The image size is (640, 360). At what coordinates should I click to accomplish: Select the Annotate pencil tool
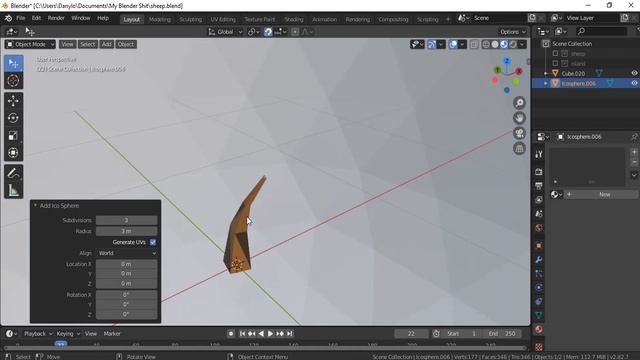(13, 173)
